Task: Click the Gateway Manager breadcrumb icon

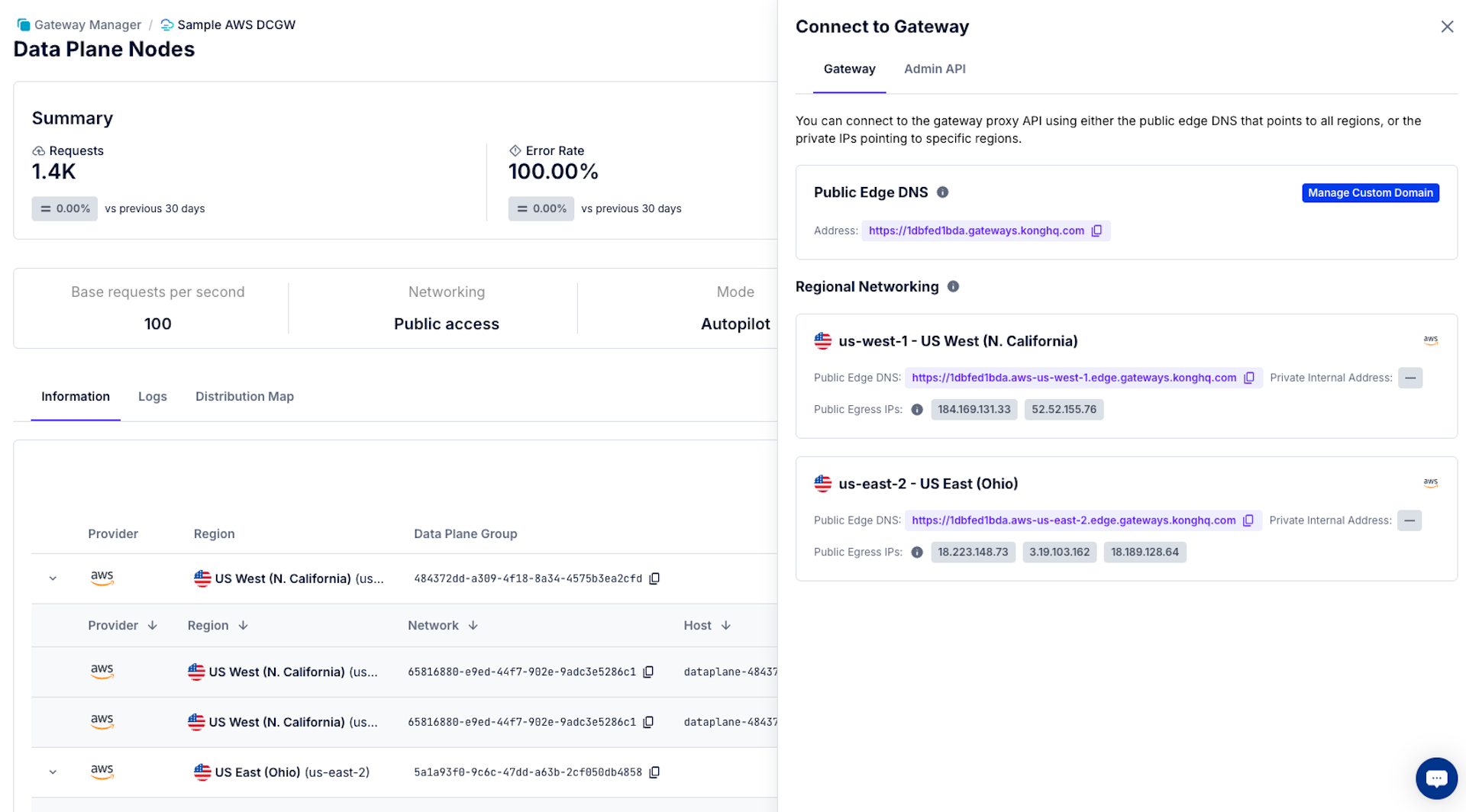Action: [x=22, y=24]
